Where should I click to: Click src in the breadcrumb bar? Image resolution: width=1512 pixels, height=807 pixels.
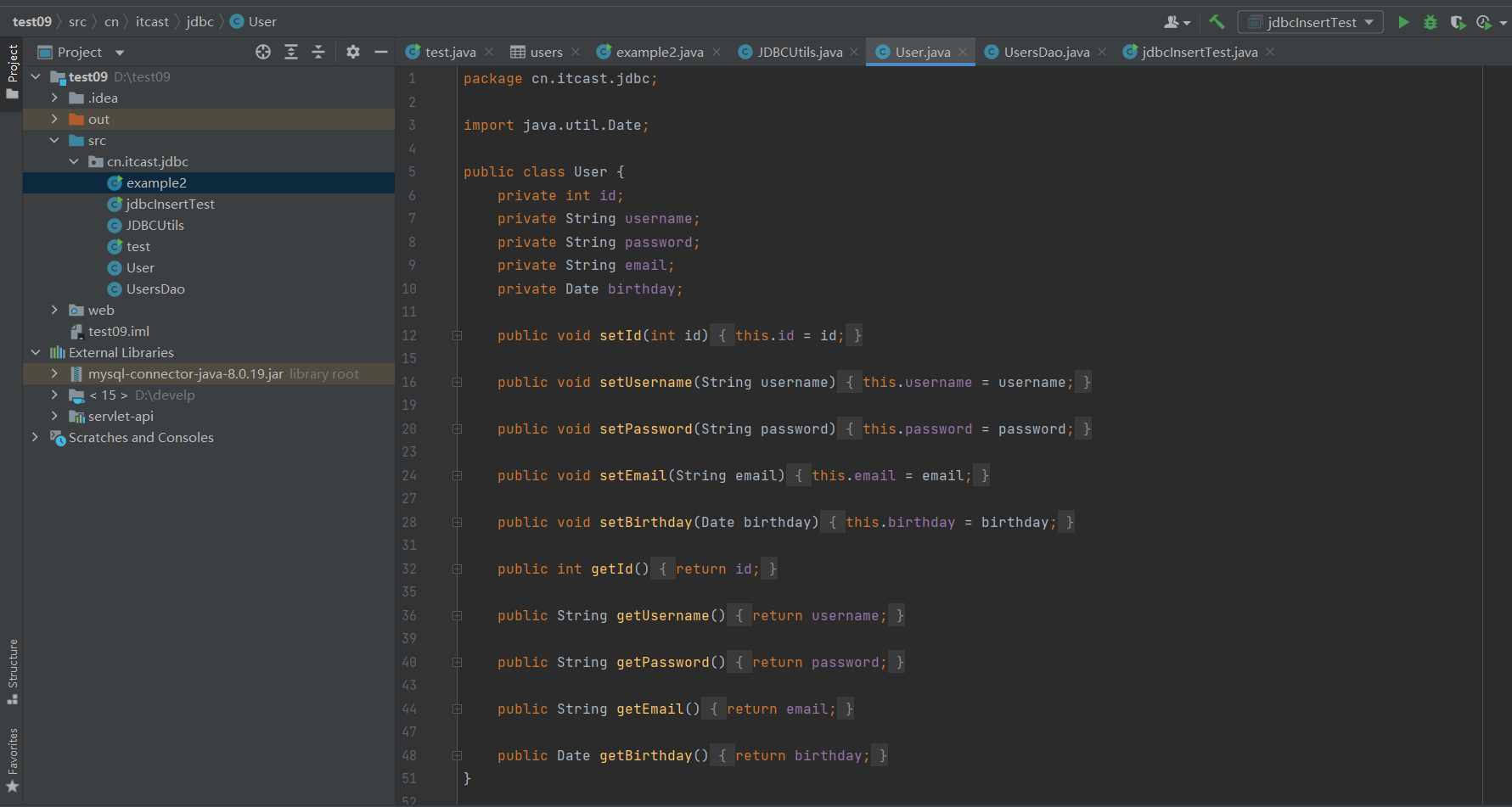77,21
